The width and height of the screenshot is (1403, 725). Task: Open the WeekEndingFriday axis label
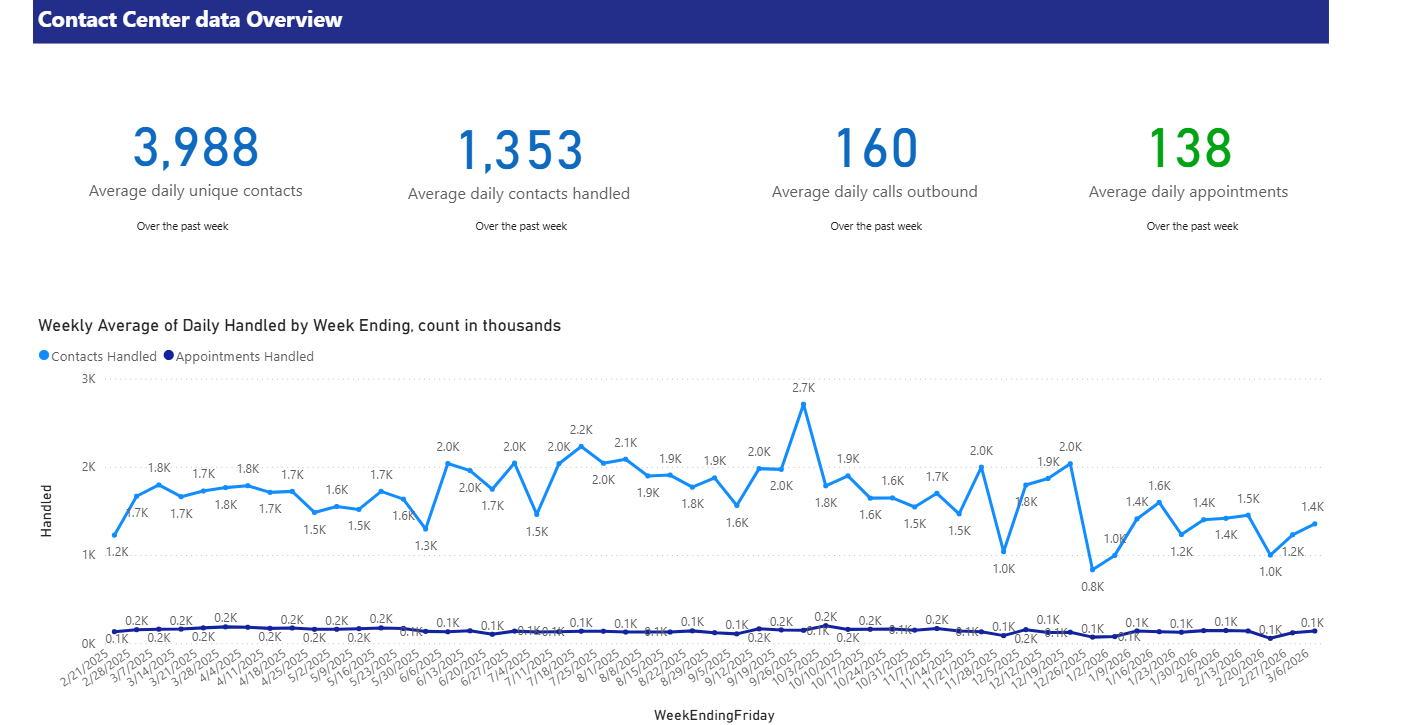pos(713,714)
